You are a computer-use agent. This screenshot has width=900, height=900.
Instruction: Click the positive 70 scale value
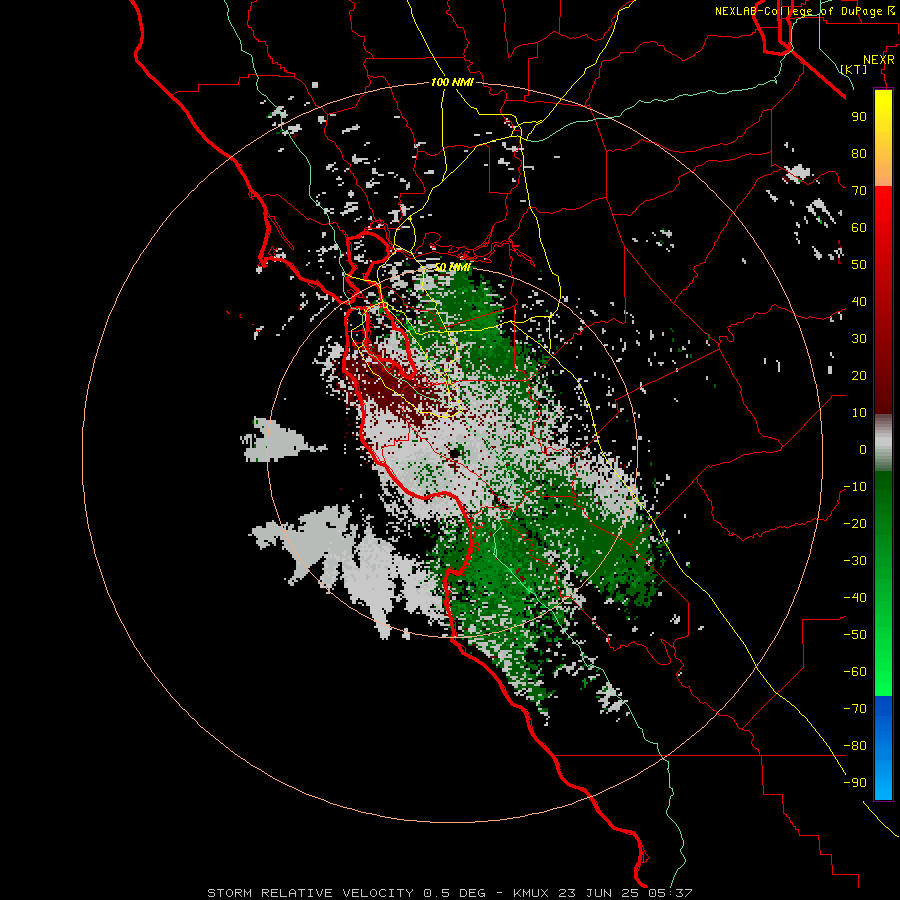[859, 191]
